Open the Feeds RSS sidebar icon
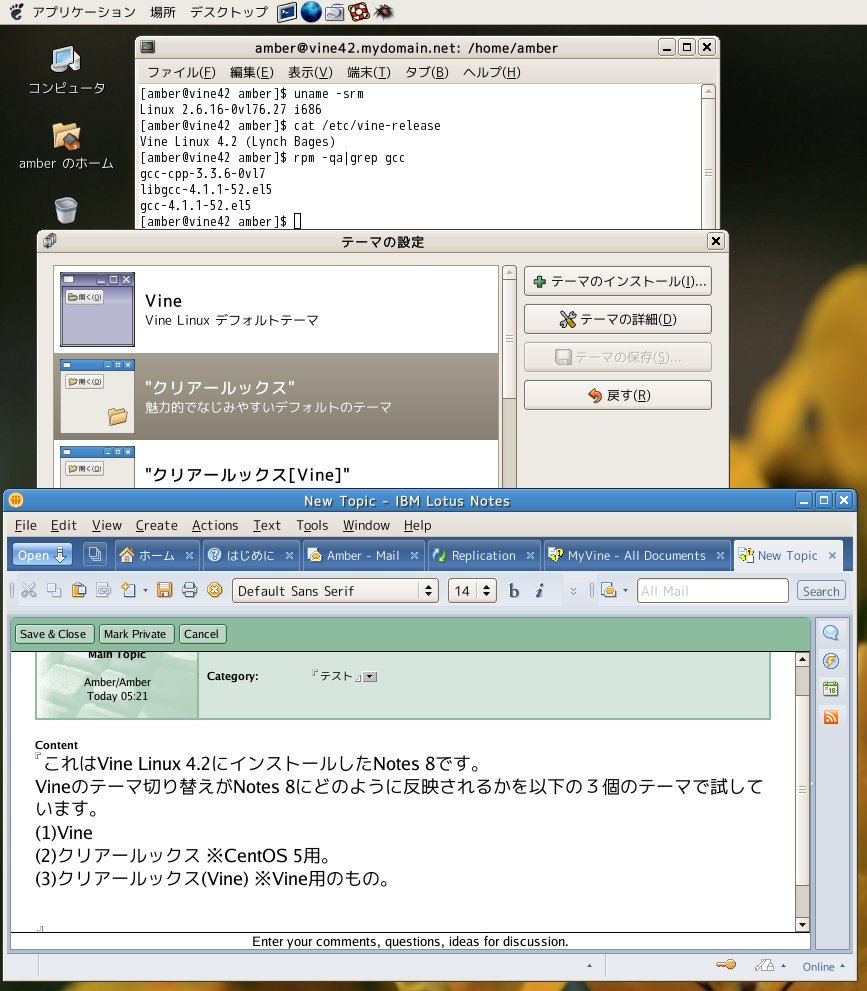The image size is (867, 991). [830, 717]
